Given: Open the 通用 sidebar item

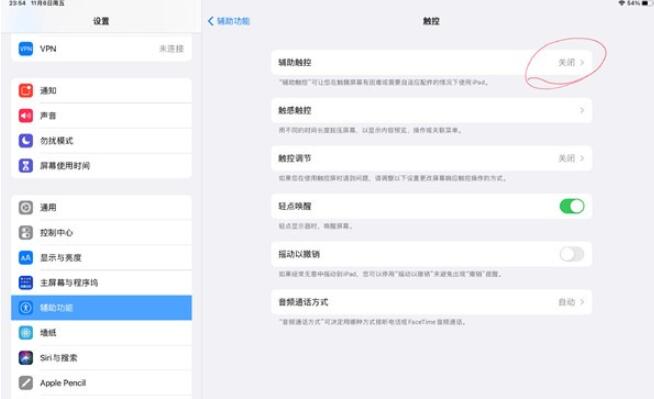Looking at the screenshot, I should (101, 207).
